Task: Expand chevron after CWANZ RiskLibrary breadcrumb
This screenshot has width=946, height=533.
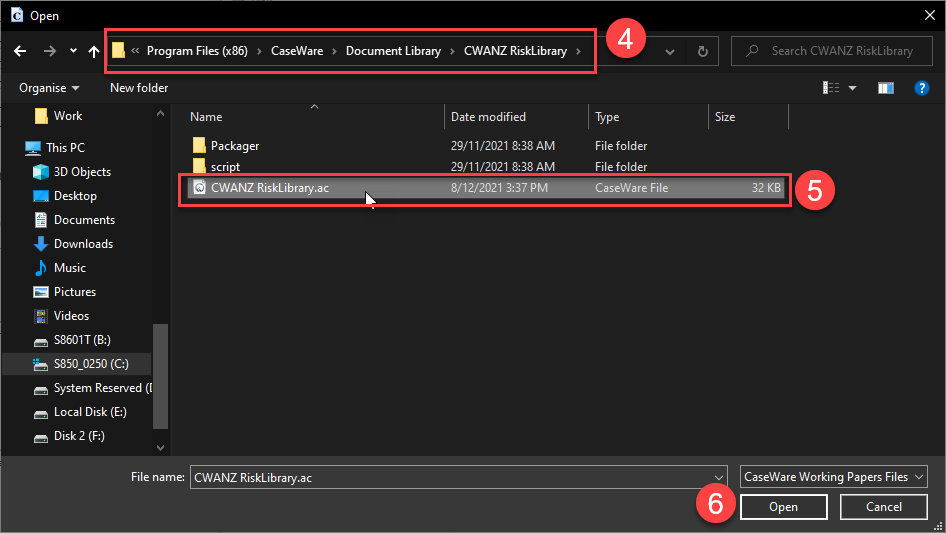Action: click(x=578, y=51)
